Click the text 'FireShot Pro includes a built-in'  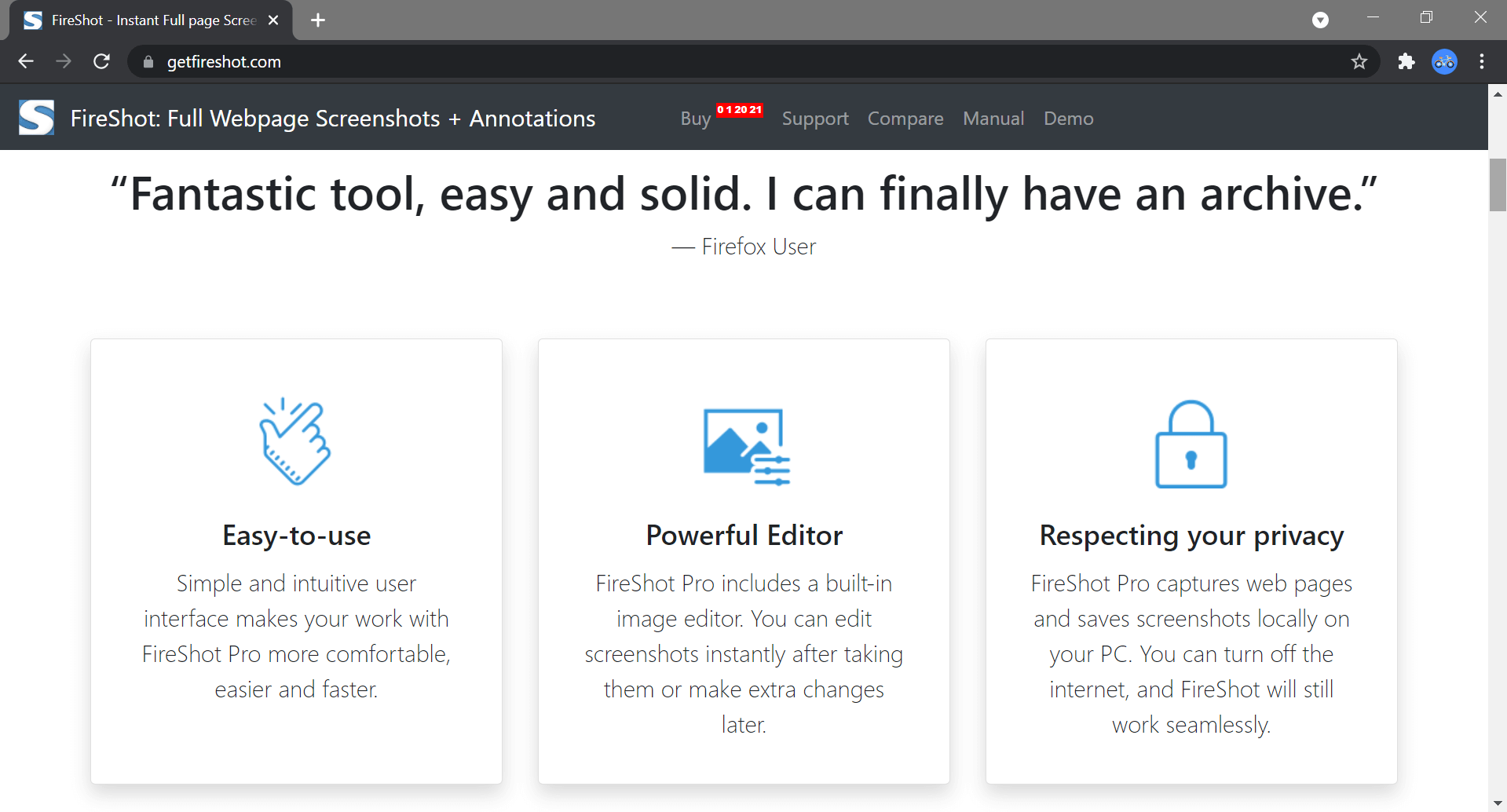pos(744,583)
